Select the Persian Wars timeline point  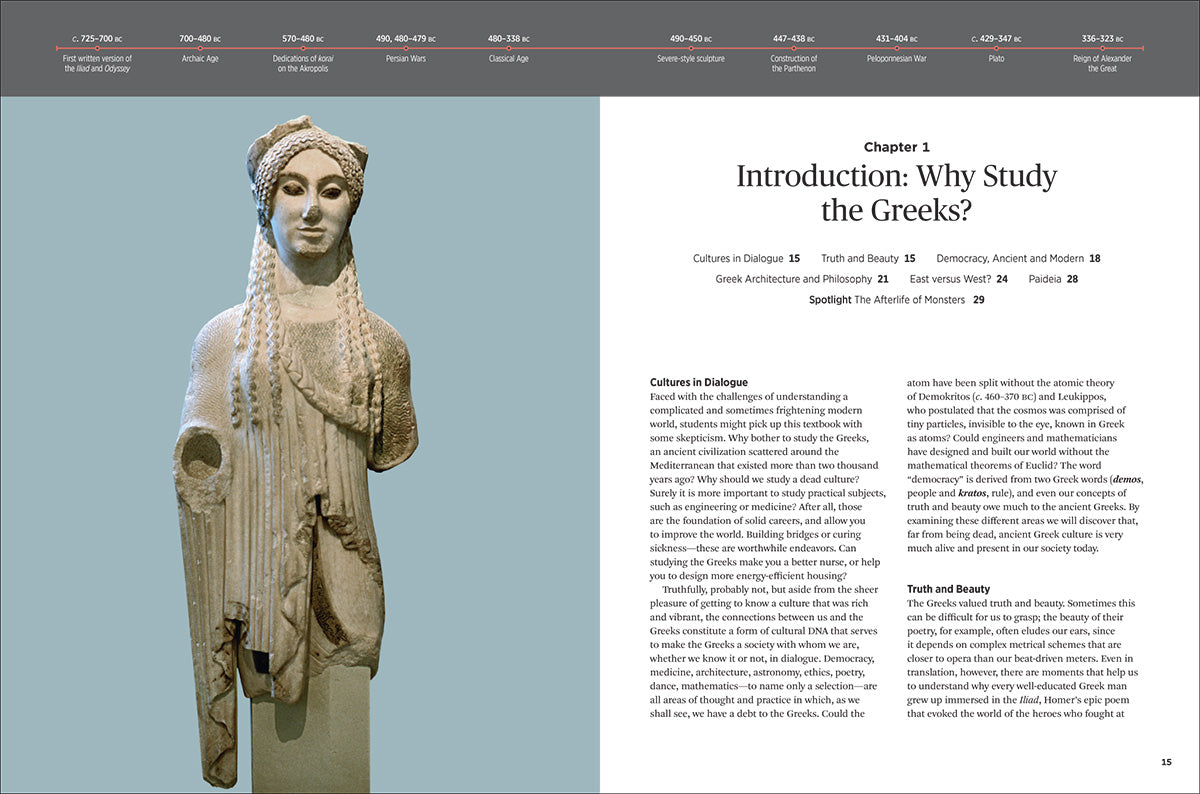click(x=405, y=48)
